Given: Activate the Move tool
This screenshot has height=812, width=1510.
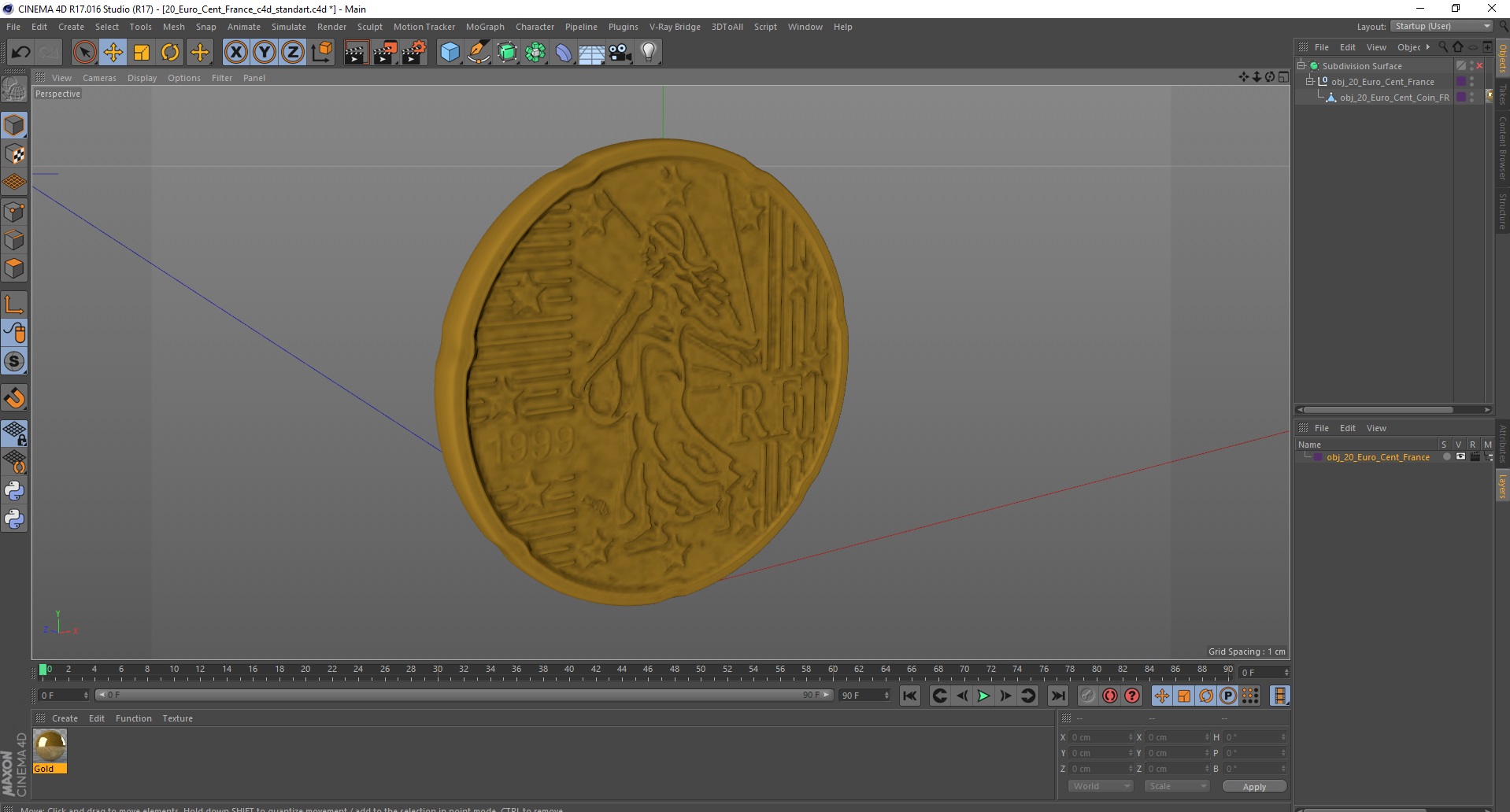Looking at the screenshot, I should [113, 53].
